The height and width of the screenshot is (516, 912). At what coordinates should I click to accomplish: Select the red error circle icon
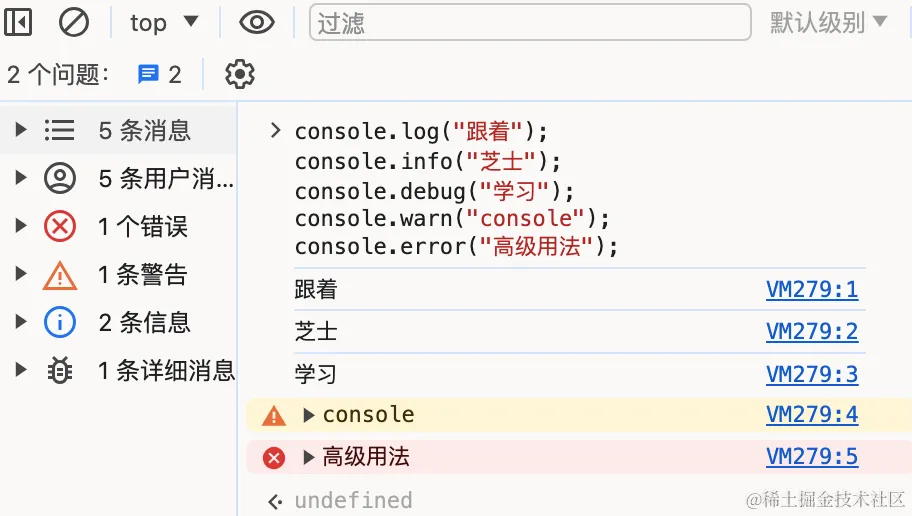pos(60,226)
